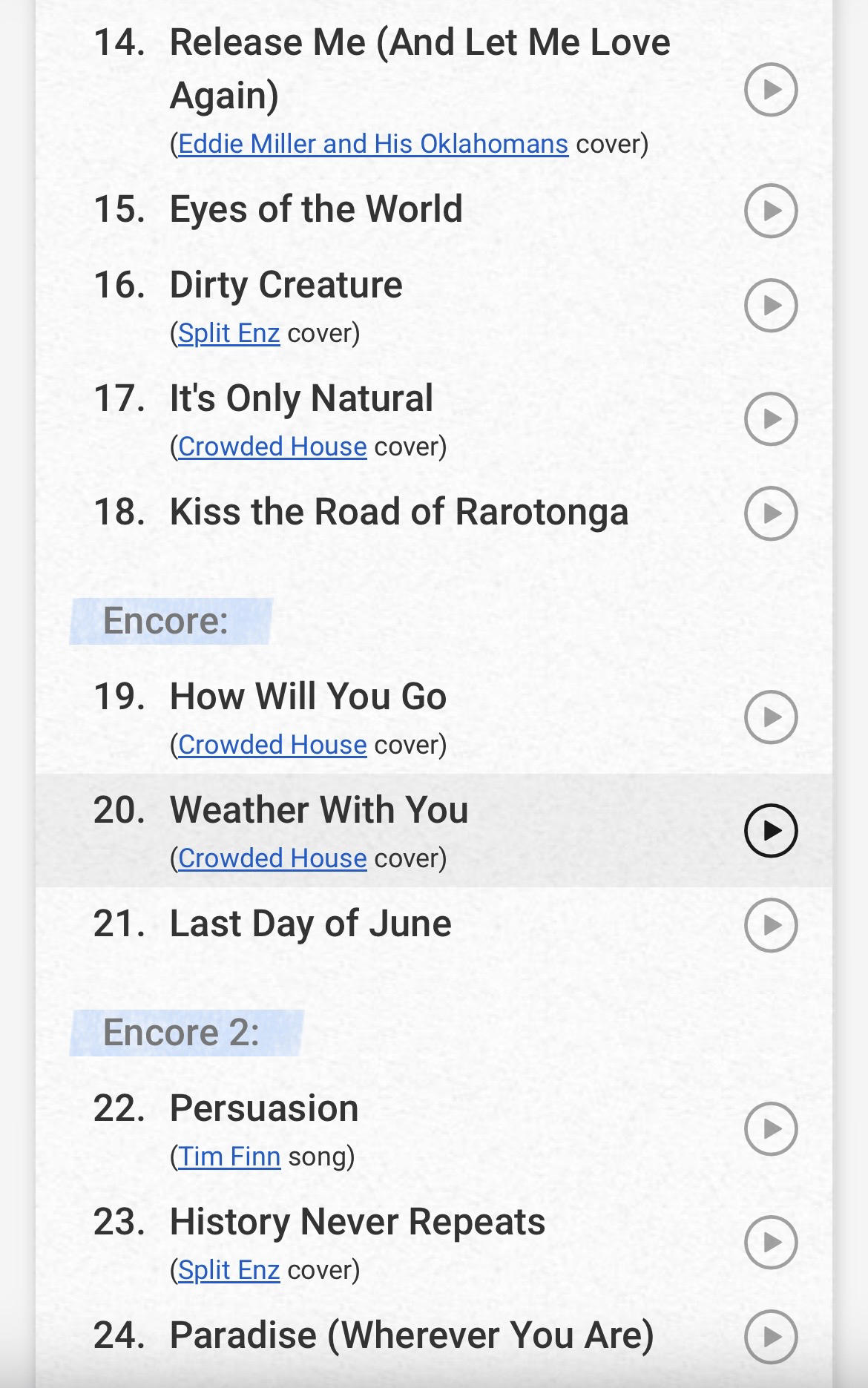Select the Weather With You song title
868x1388 pixels.
tap(319, 809)
